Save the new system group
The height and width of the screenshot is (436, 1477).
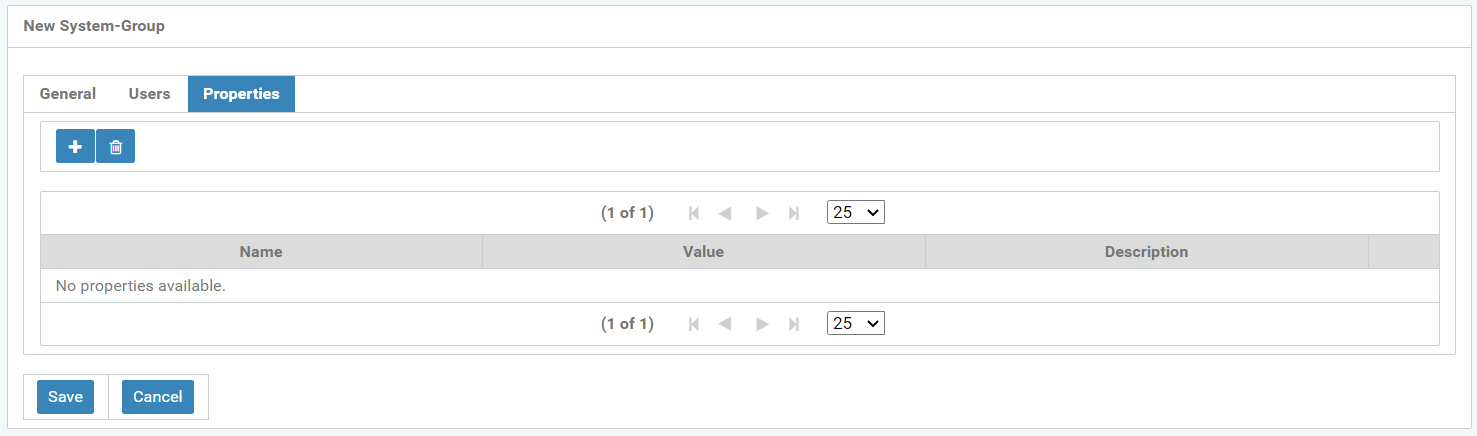pos(65,397)
